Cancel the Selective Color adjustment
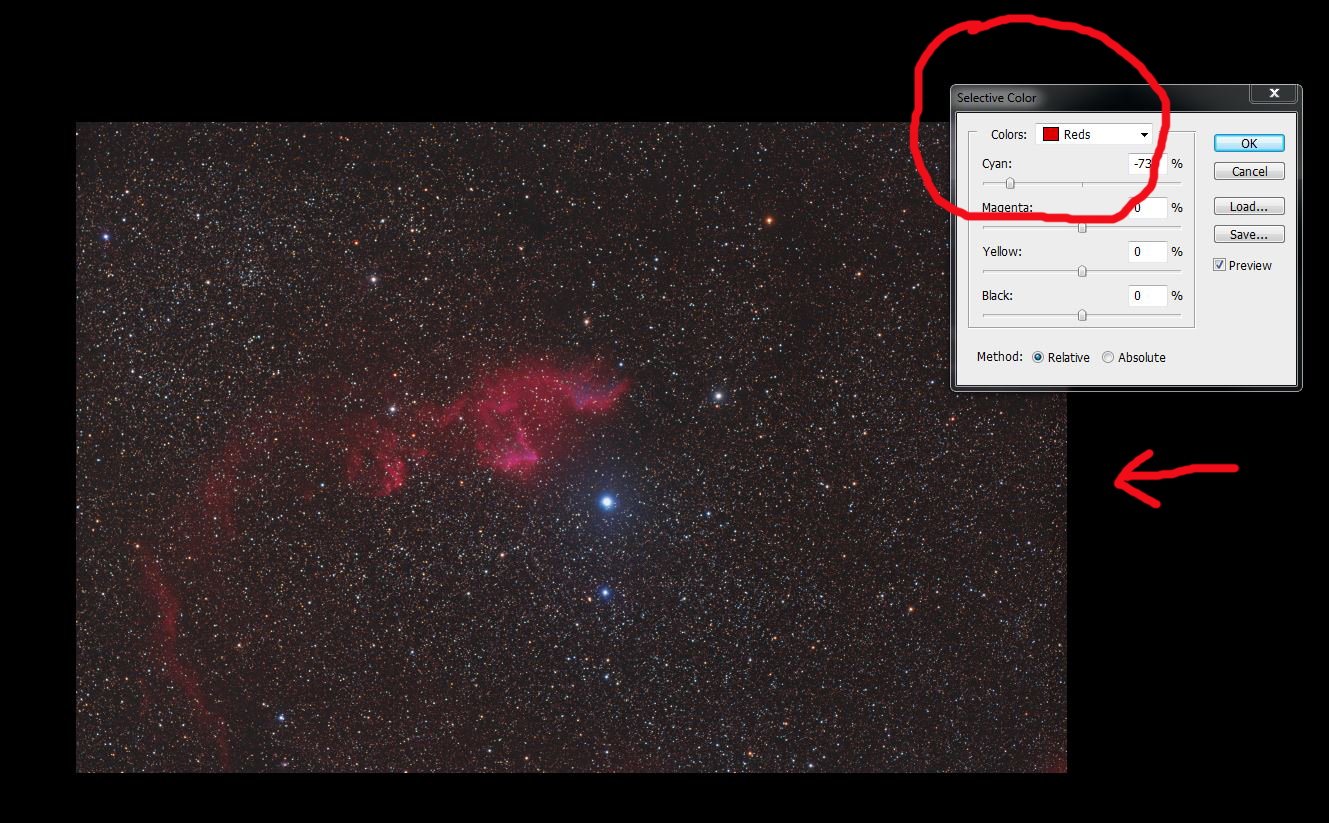The image size is (1329, 823). (1247, 170)
